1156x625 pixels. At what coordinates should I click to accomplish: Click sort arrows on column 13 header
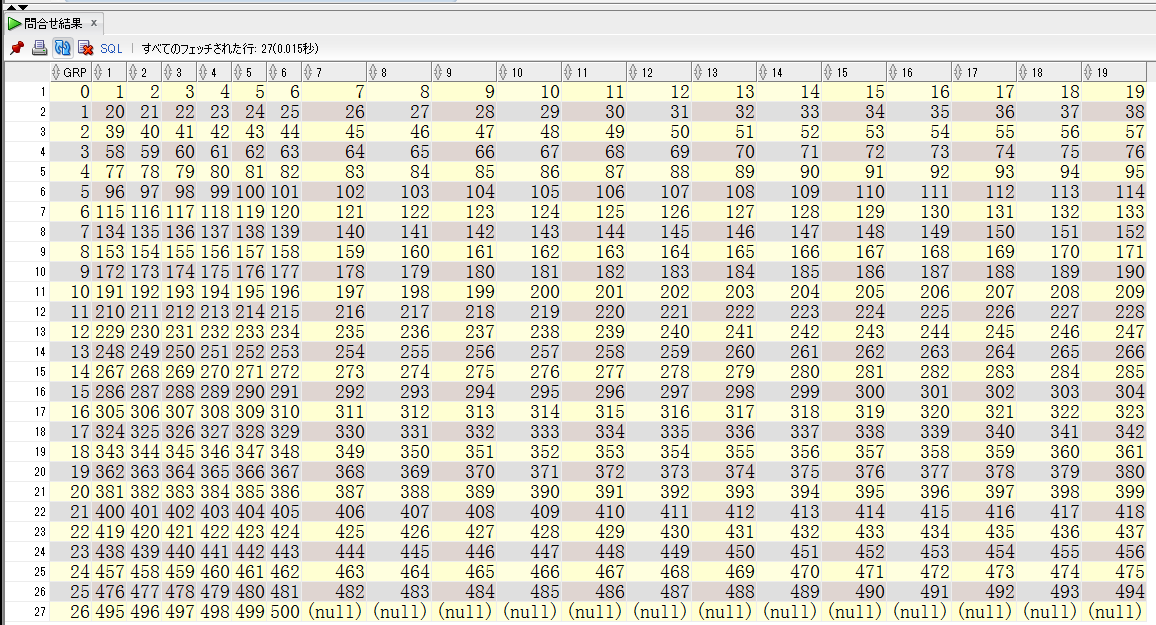coord(698,73)
